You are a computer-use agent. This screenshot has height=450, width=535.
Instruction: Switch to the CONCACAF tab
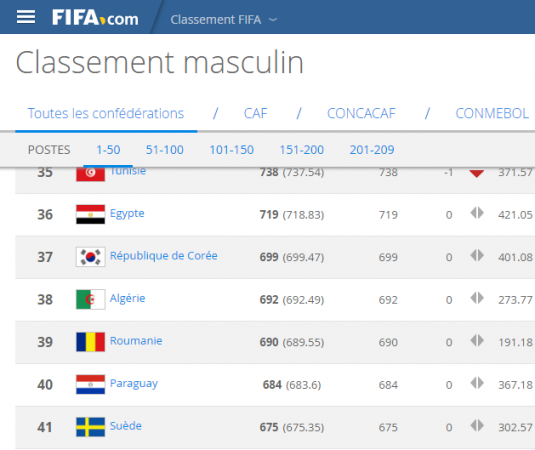click(x=361, y=114)
